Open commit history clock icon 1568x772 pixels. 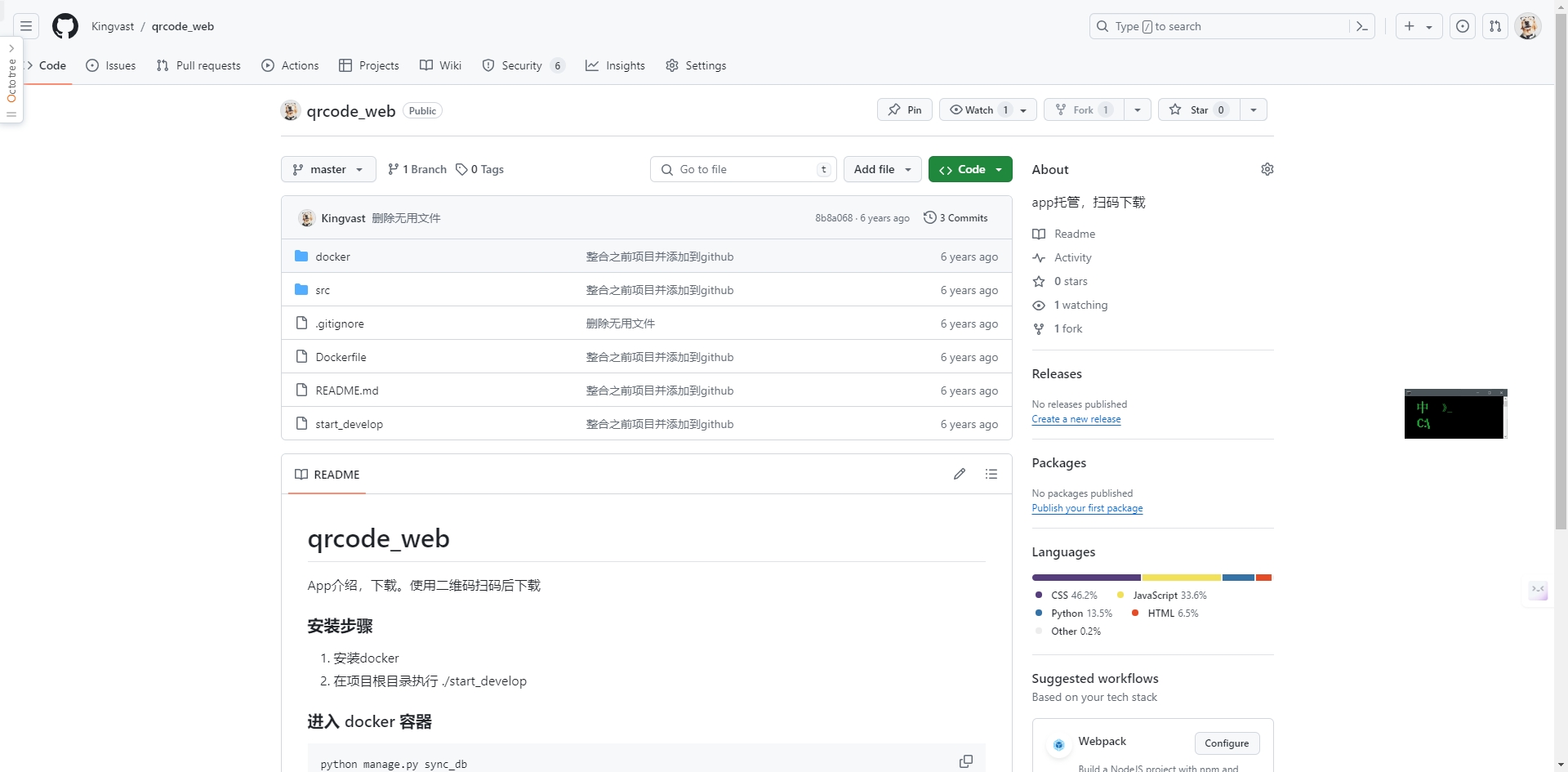[929, 217]
